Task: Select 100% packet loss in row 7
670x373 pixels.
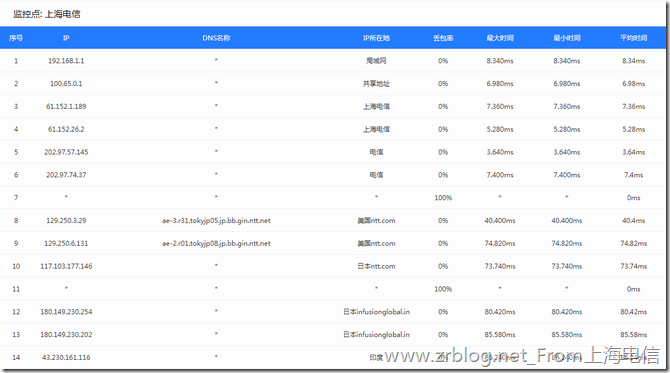Action: pyautogui.click(x=443, y=198)
